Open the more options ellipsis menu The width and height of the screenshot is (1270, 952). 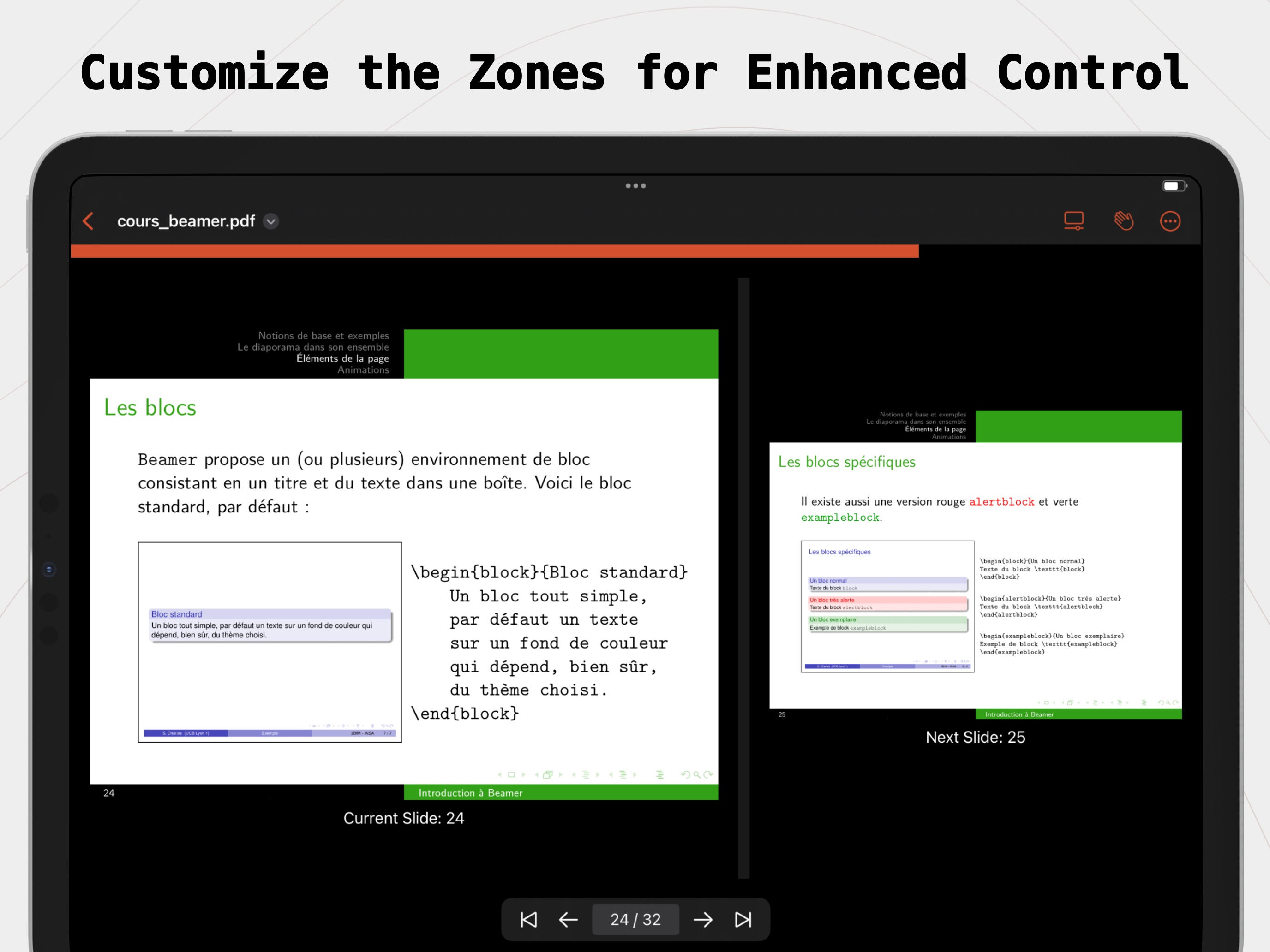pos(1170,221)
